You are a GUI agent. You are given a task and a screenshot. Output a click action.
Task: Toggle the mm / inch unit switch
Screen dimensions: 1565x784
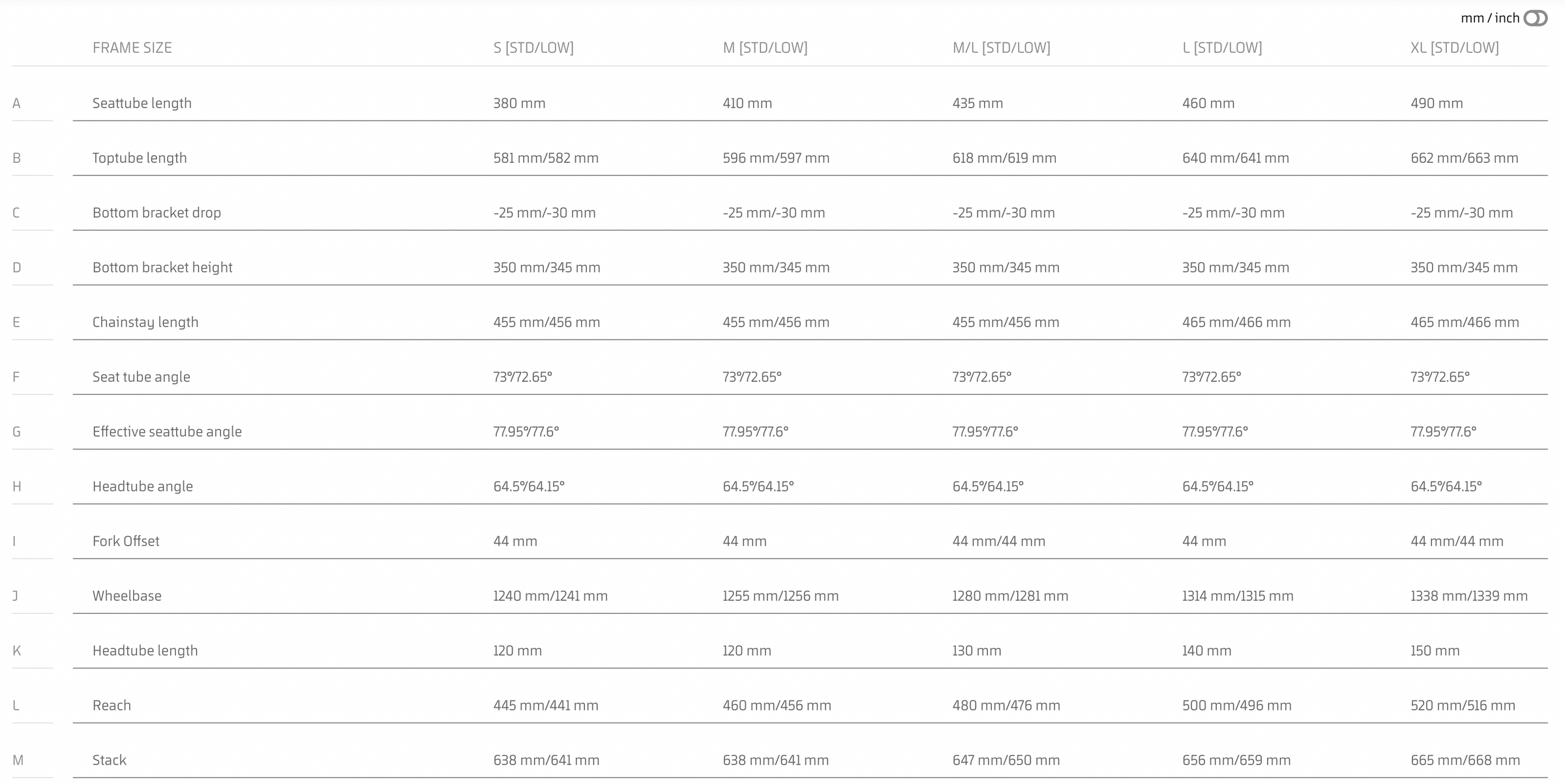pyautogui.click(x=1535, y=18)
